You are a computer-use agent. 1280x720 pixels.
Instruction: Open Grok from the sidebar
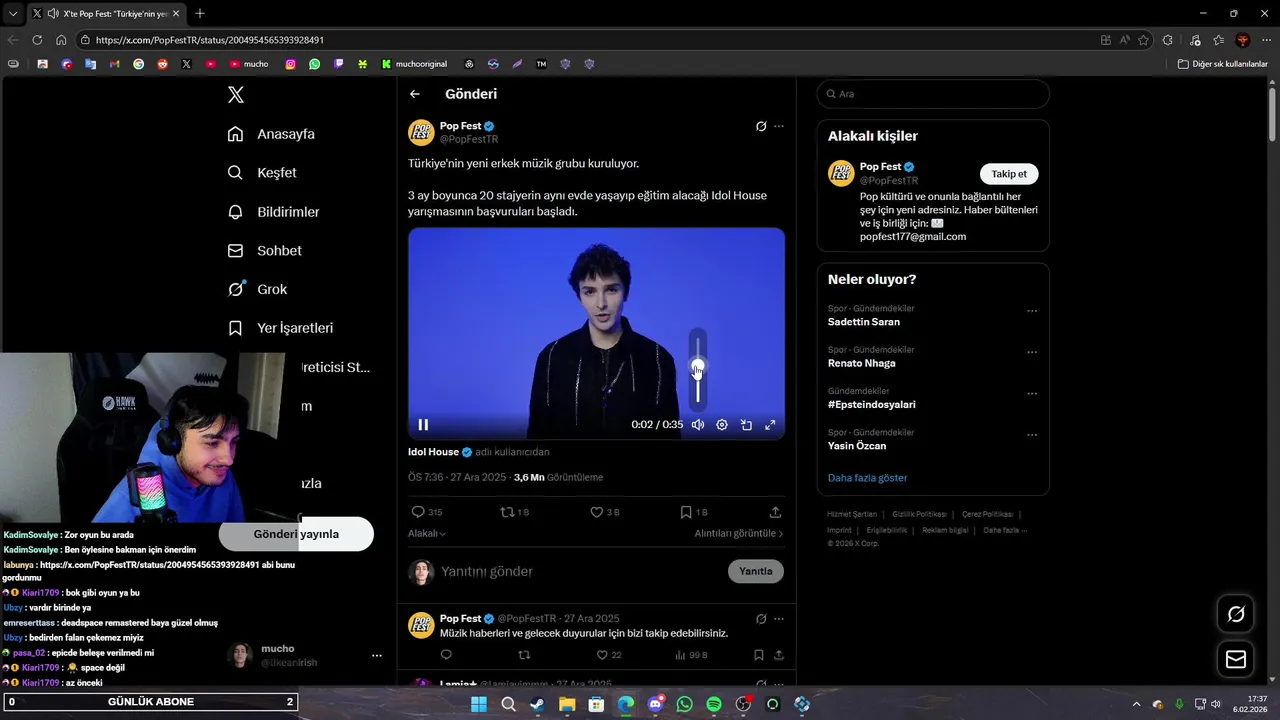coord(257,289)
